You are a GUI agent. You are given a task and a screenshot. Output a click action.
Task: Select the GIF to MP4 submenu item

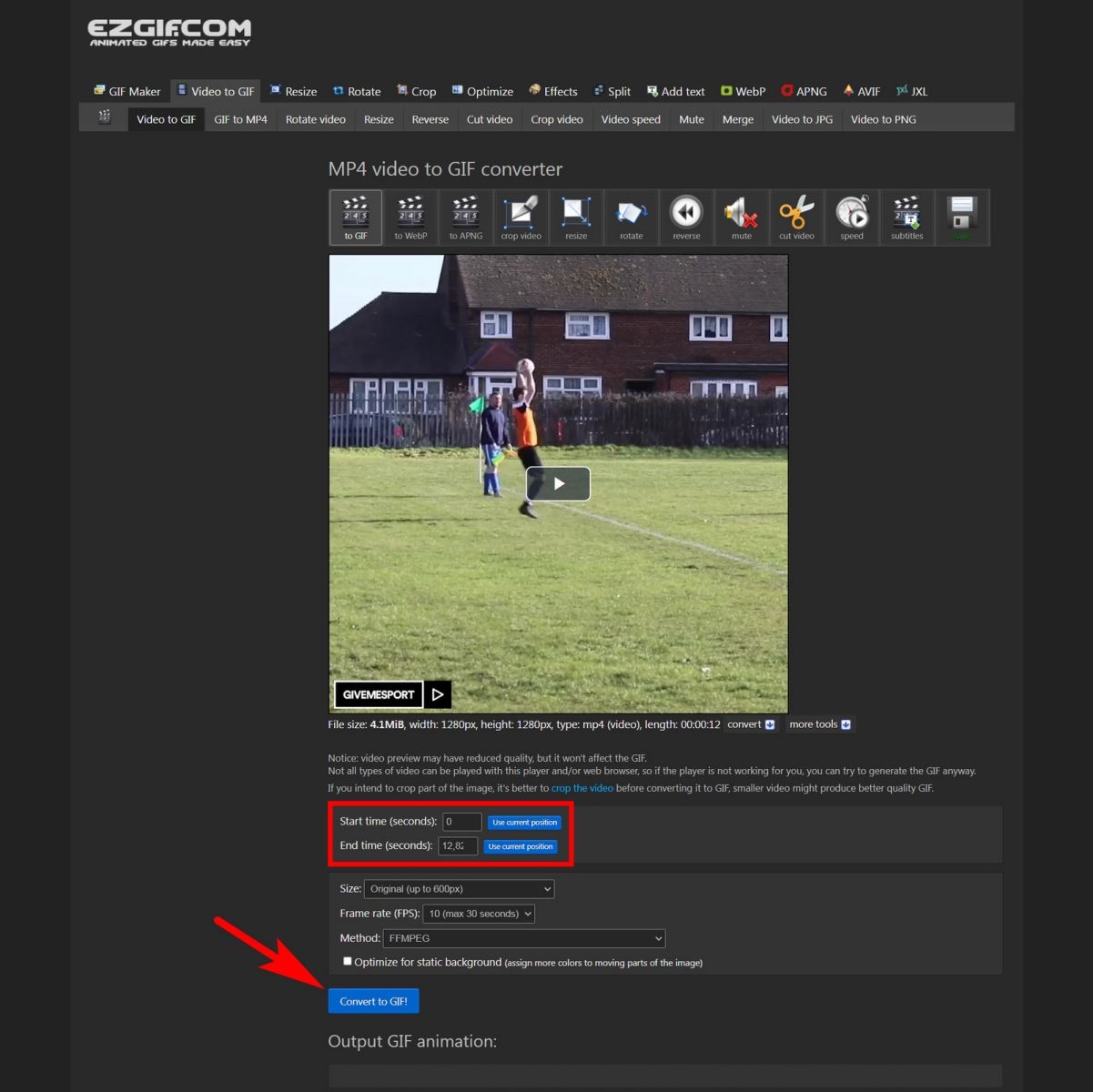(x=240, y=119)
